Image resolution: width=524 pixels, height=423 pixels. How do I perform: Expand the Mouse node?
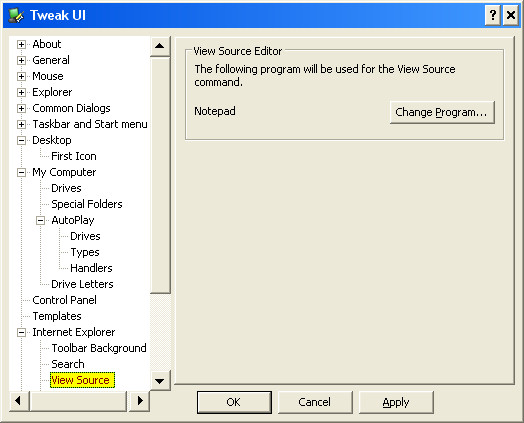[x=21, y=77]
